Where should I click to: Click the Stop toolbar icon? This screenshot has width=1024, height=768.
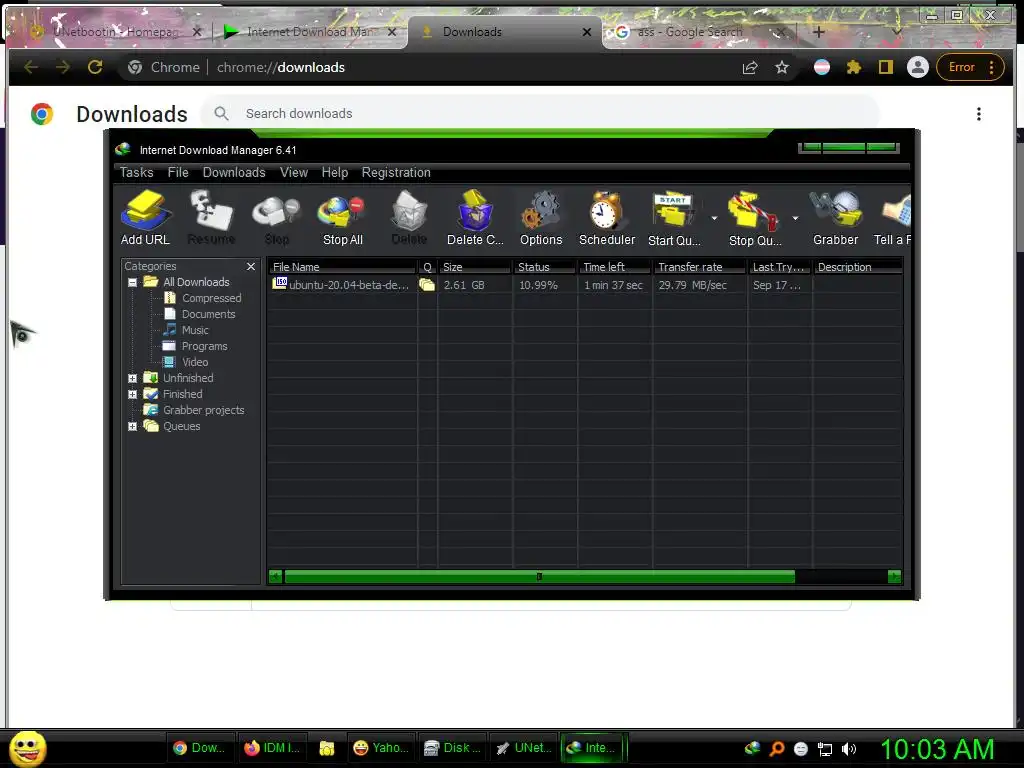tap(277, 217)
